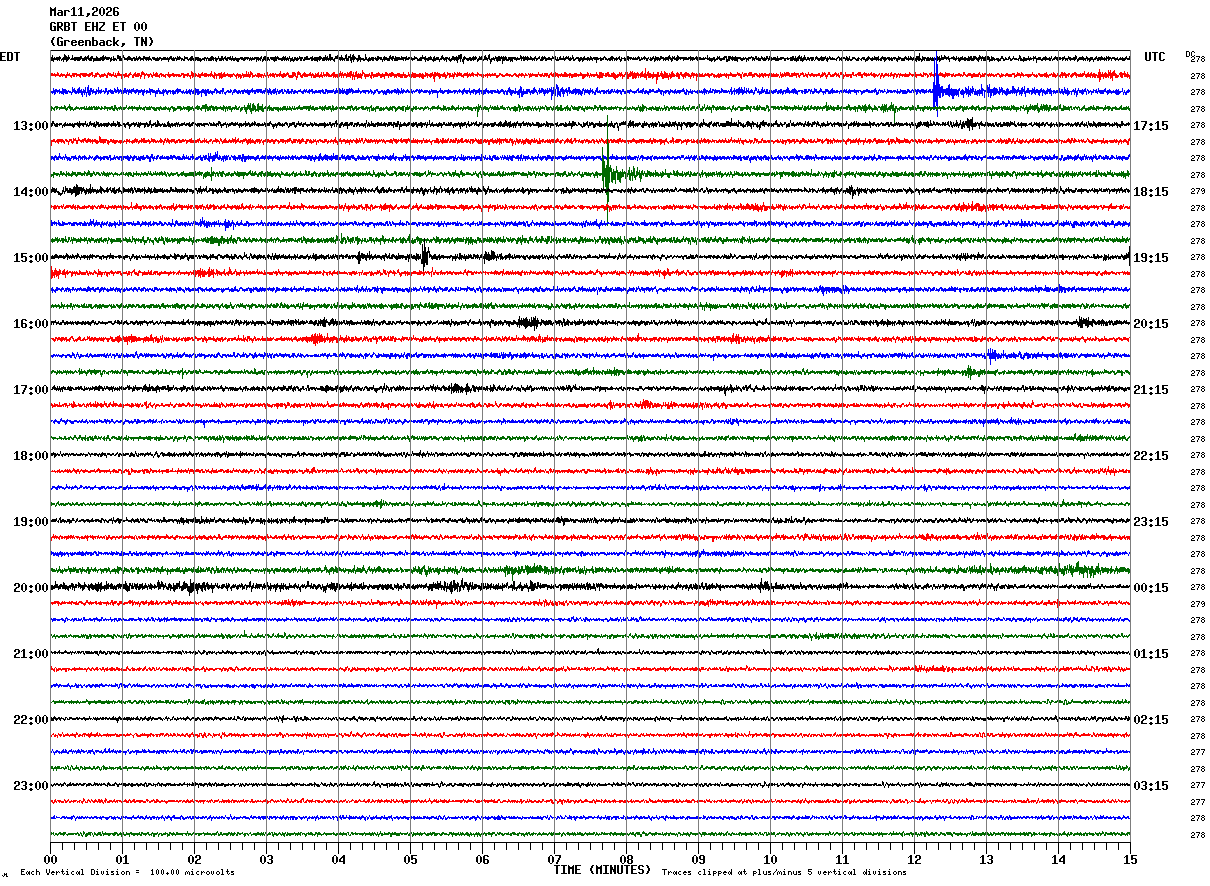Click the 03:15 UTC time label
The image size is (1210, 886).
[1151, 786]
